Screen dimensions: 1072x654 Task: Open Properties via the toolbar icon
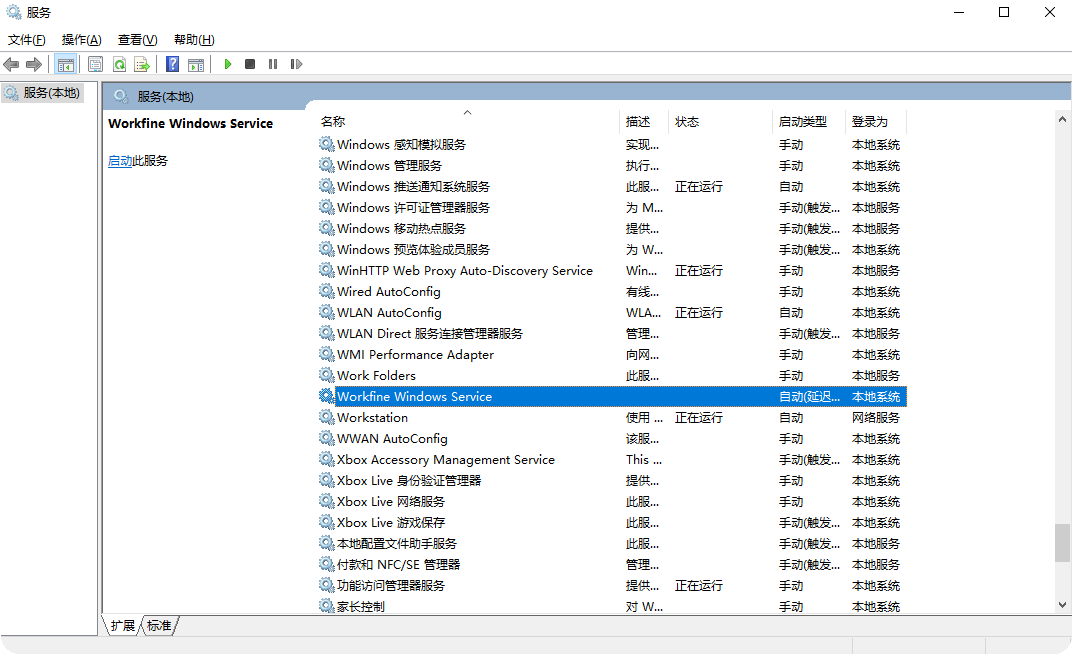click(x=96, y=64)
